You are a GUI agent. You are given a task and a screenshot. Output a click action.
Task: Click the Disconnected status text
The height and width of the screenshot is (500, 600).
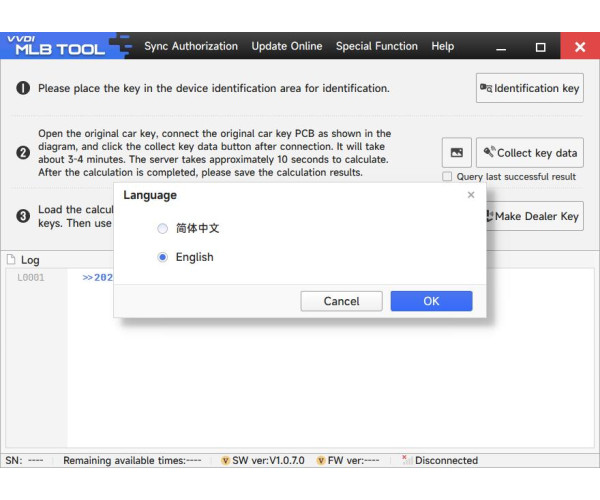click(447, 461)
